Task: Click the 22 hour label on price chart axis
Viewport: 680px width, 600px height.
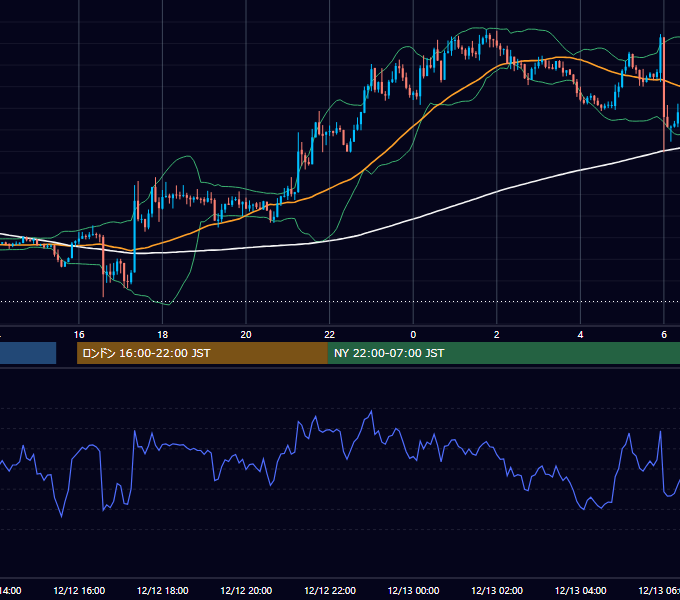Action: click(330, 335)
